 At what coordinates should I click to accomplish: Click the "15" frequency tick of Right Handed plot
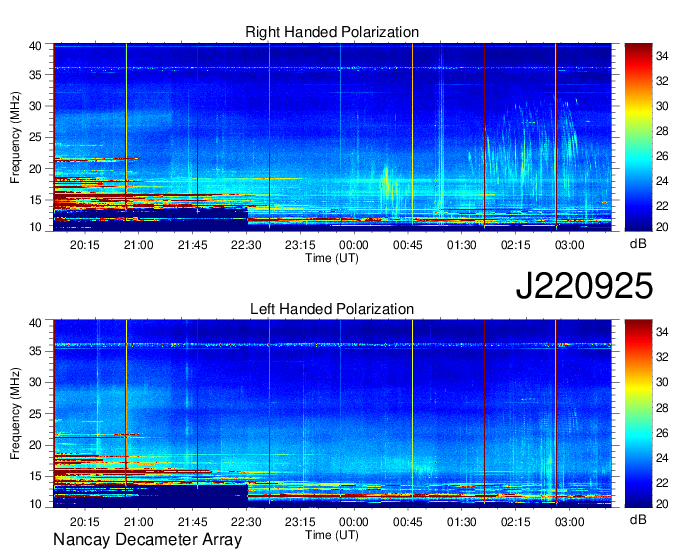click(35, 200)
